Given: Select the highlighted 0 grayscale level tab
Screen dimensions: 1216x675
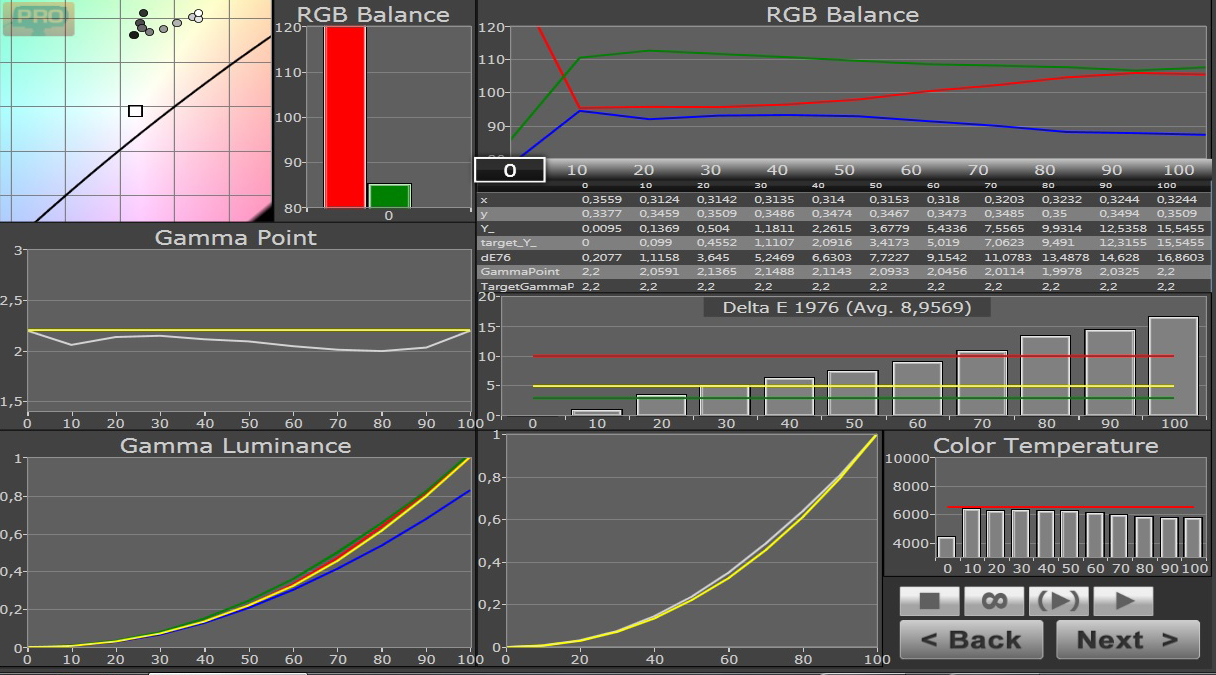Looking at the screenshot, I should click(x=509, y=170).
